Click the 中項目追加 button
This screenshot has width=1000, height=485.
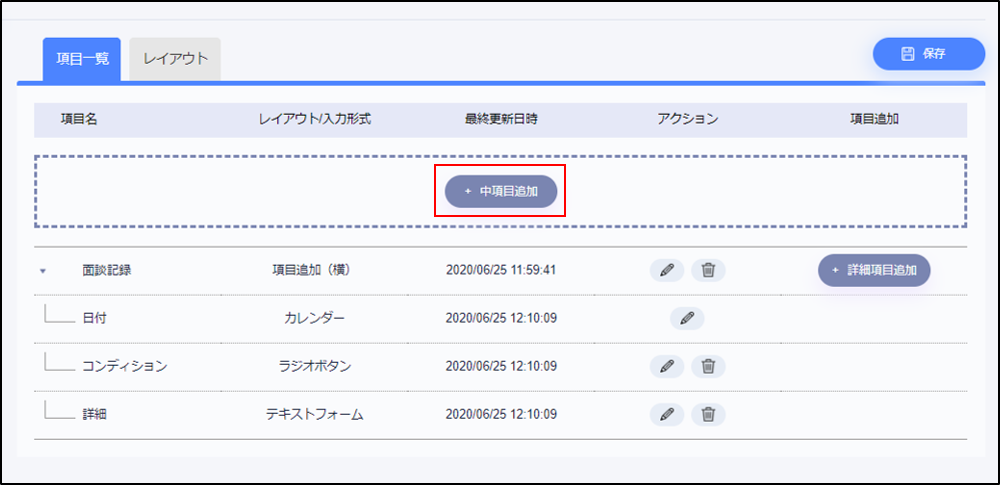pyautogui.click(x=501, y=190)
